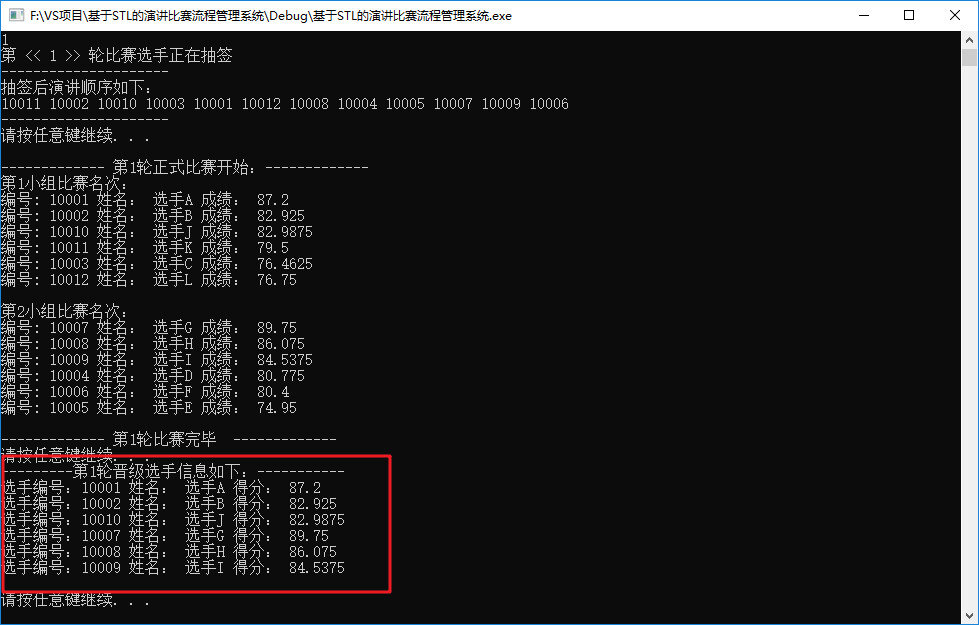Image resolution: width=979 pixels, height=625 pixels.
Task: Click advancing row 选手编号 10009 得分 84.5375
Action: [x=173, y=568]
